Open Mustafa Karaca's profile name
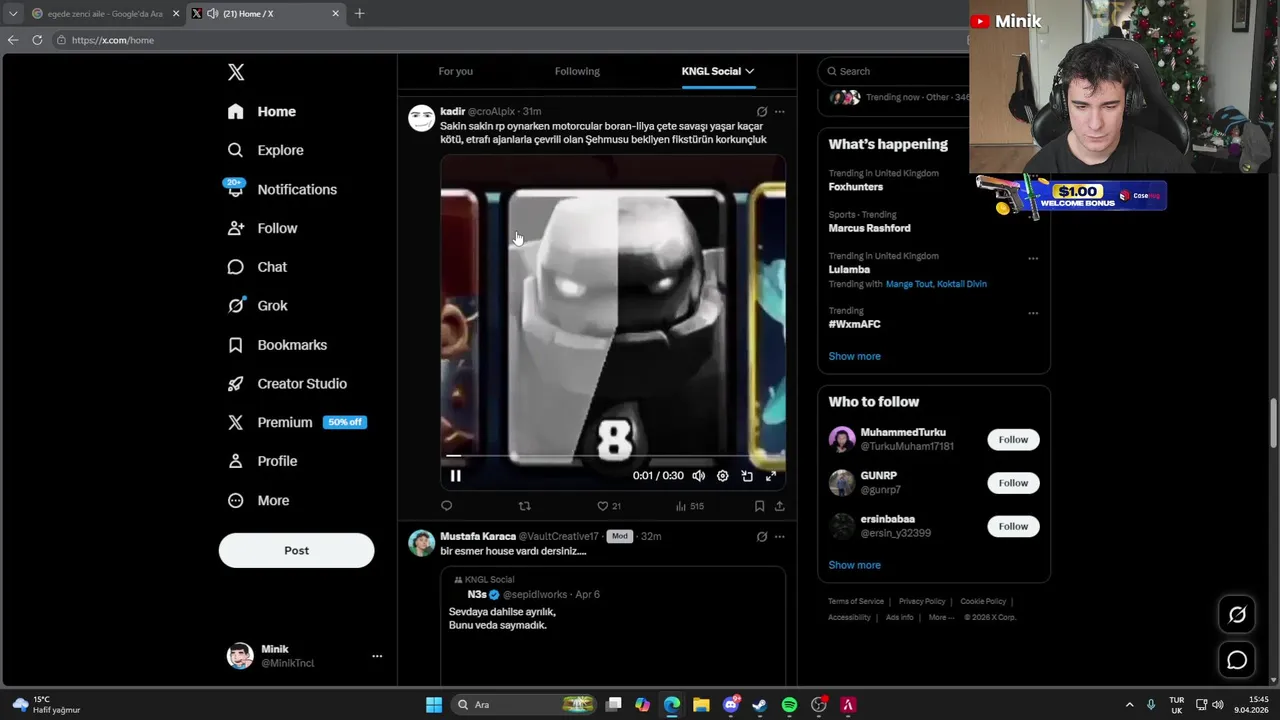1280x720 pixels. click(478, 536)
